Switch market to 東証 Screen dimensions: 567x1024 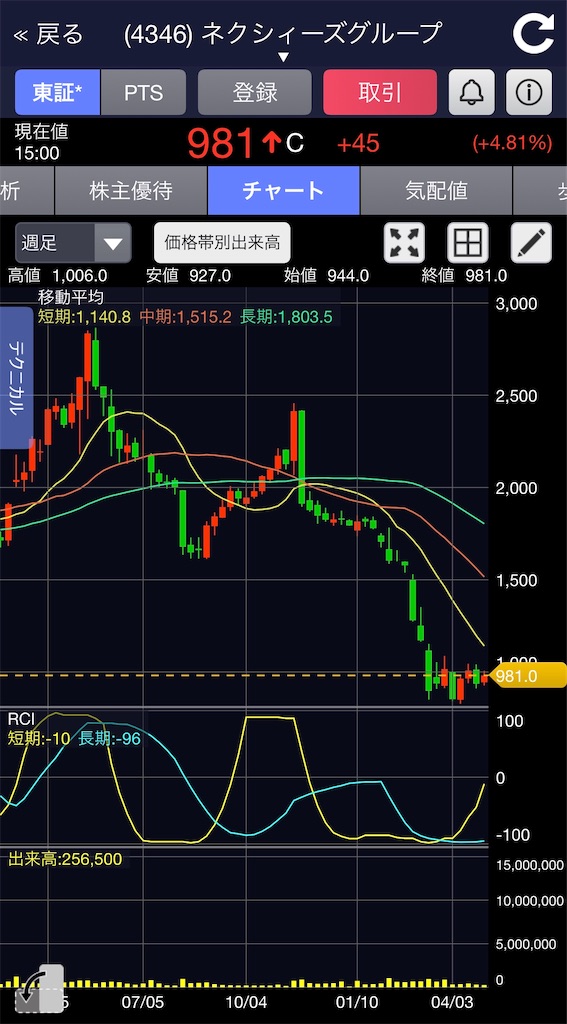coord(57,93)
